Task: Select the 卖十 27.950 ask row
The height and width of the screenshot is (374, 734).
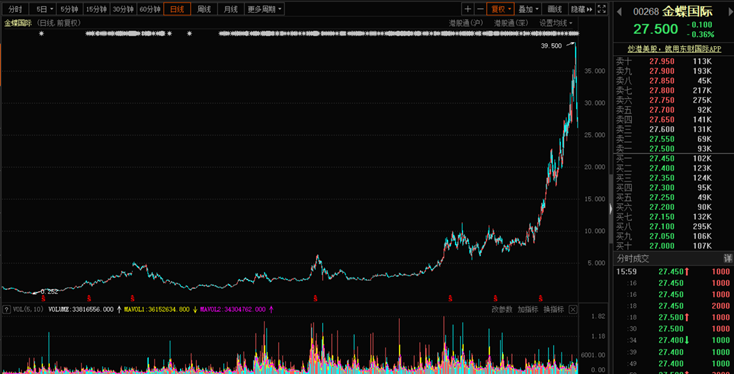Action: click(674, 61)
